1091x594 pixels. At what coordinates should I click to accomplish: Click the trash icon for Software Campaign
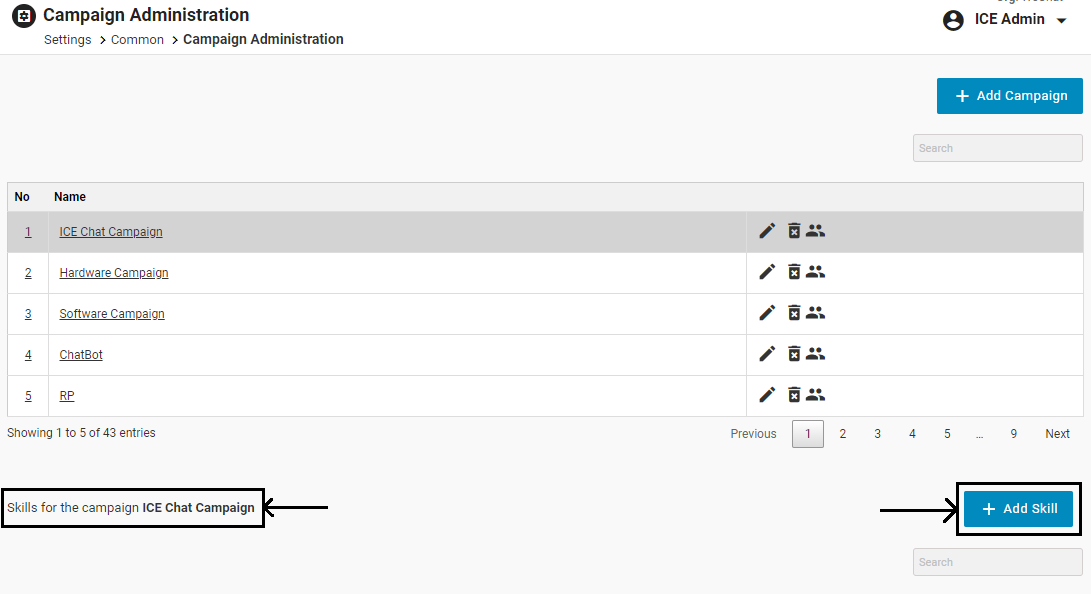click(x=794, y=313)
